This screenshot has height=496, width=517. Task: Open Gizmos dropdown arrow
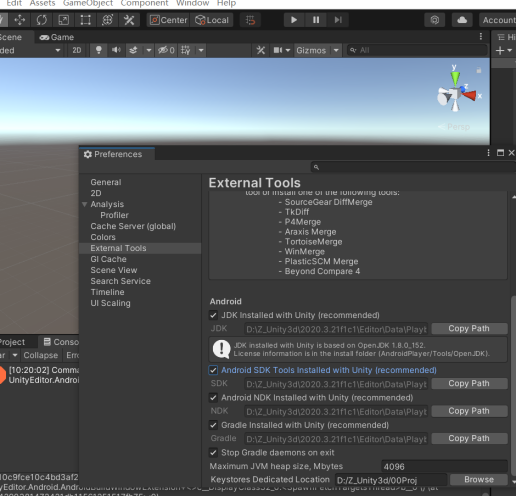[x=336, y=50]
